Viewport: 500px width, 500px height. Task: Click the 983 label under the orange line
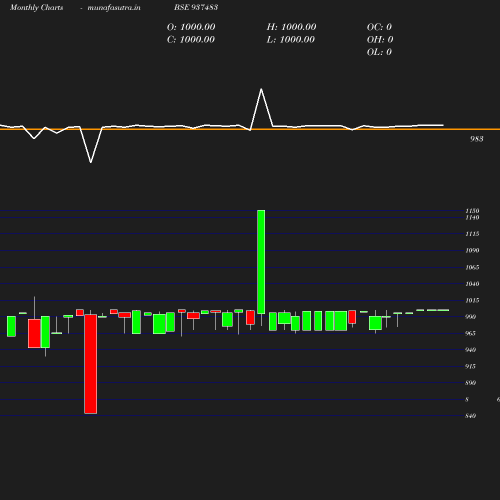pyautogui.click(x=477, y=139)
